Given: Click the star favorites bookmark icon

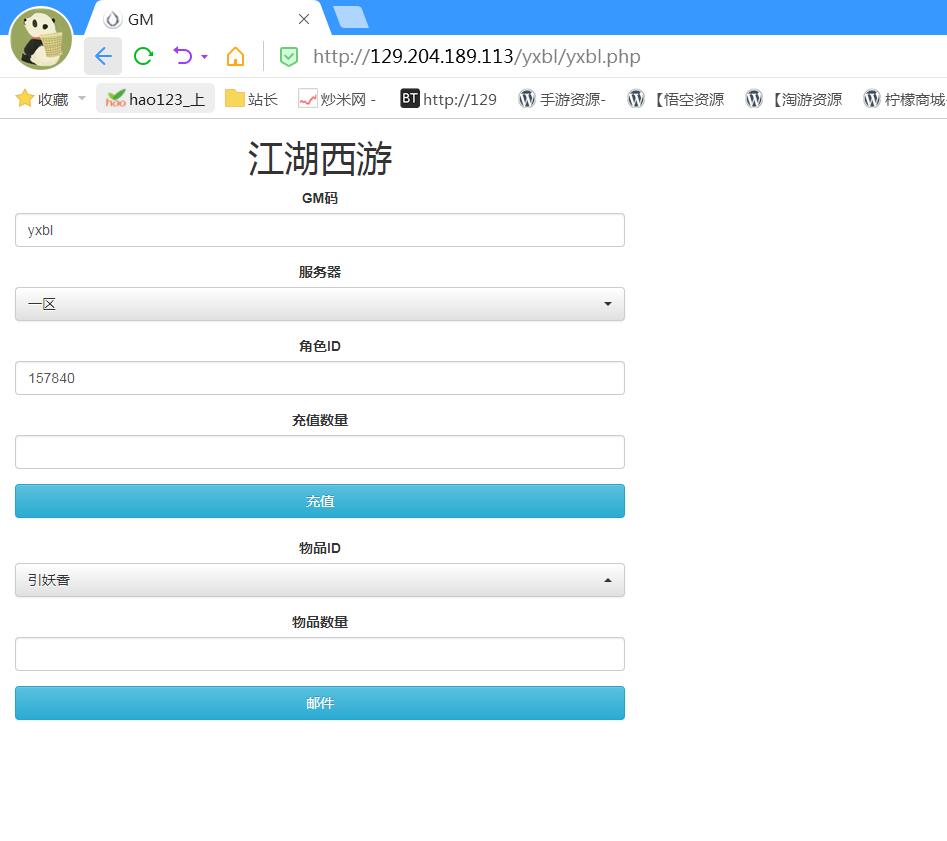Looking at the screenshot, I should 25,99.
